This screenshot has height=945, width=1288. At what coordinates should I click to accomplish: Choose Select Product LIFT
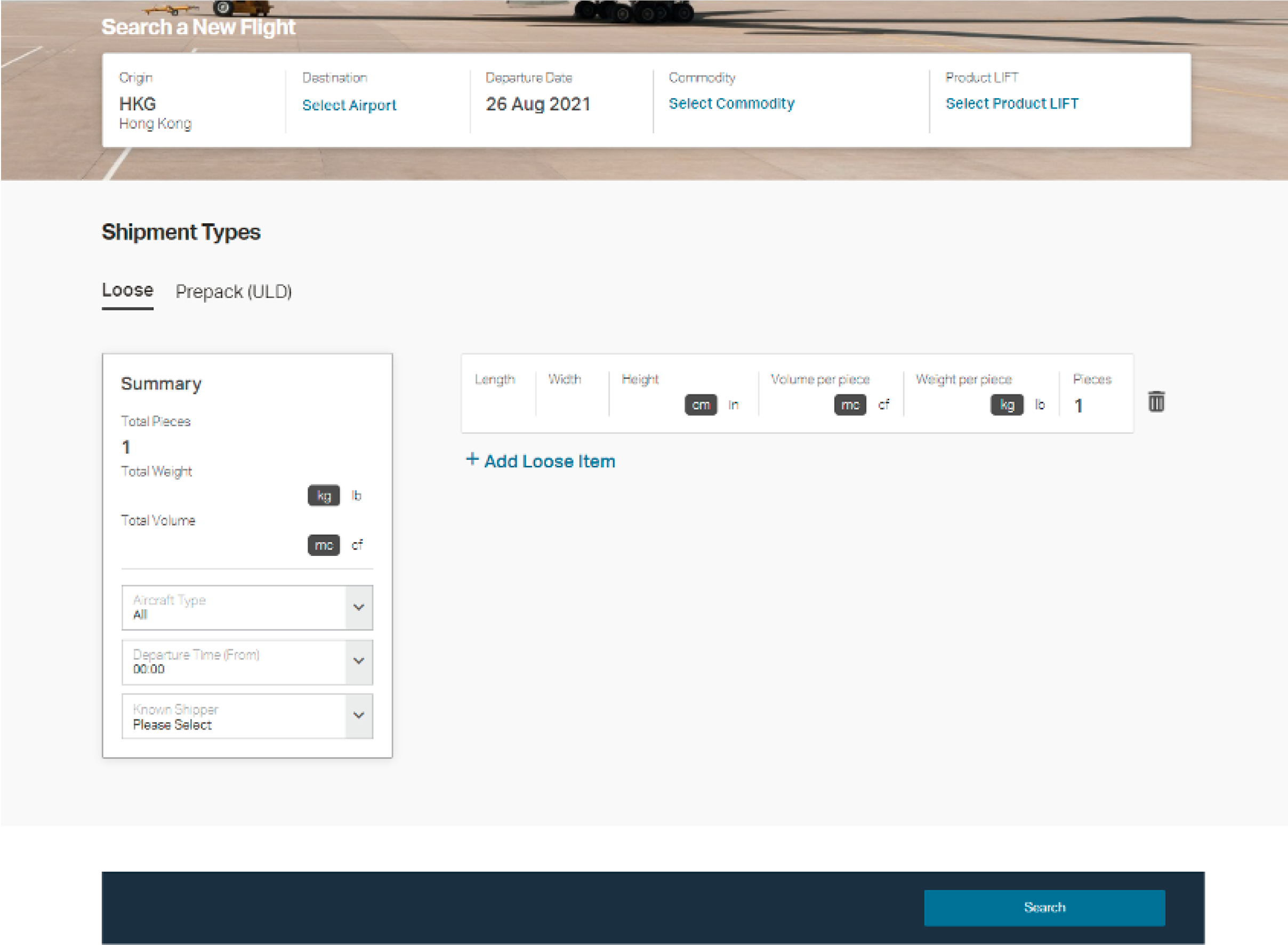tap(1012, 103)
